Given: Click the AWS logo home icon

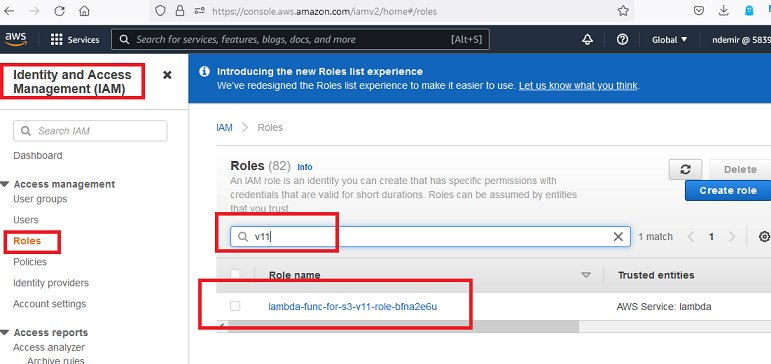Looking at the screenshot, I should (x=16, y=39).
